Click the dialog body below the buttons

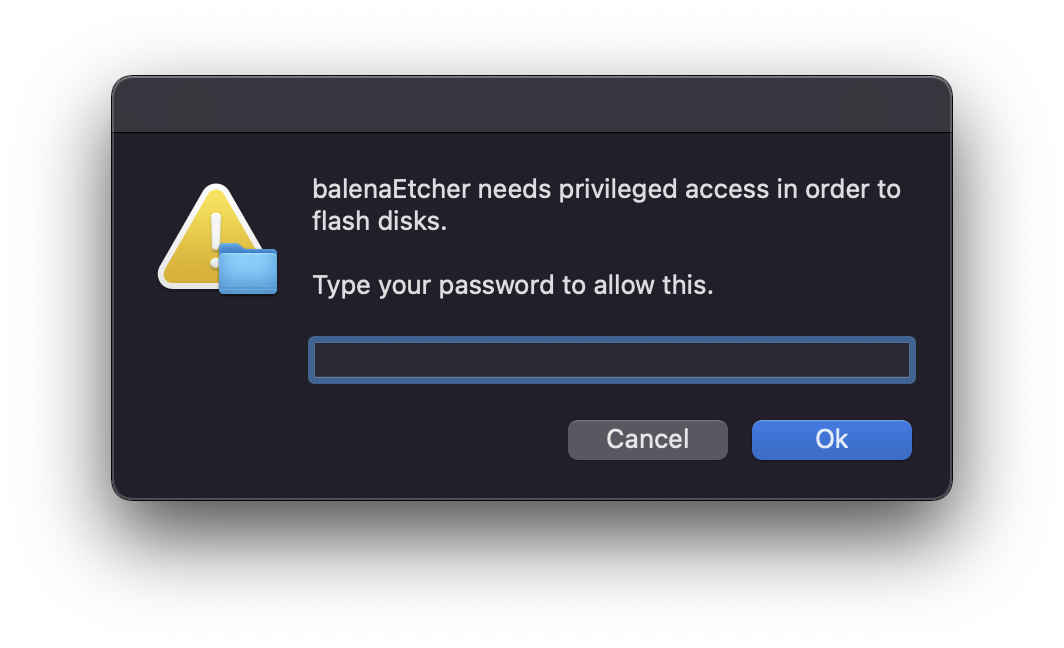point(532,480)
